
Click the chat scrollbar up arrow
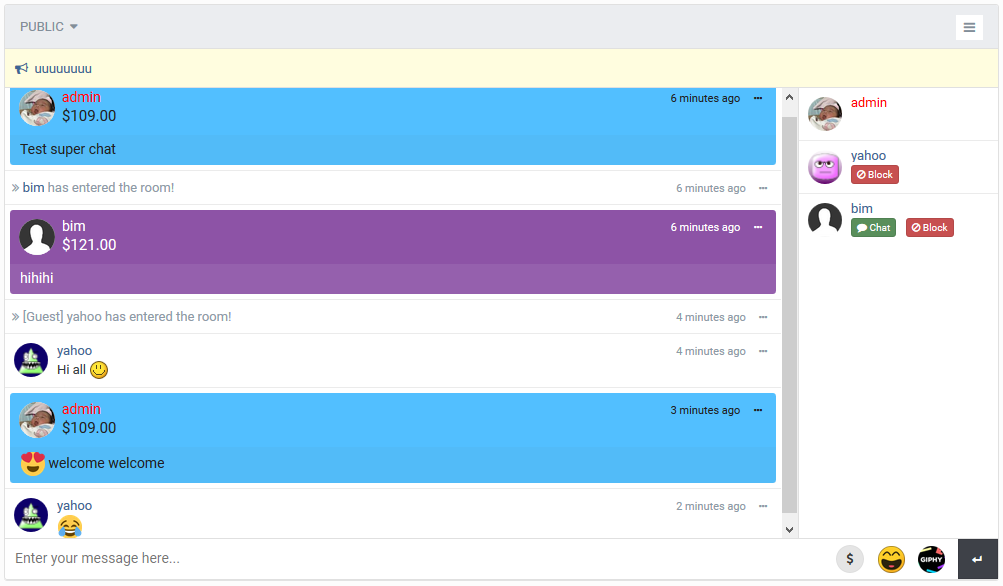click(789, 97)
